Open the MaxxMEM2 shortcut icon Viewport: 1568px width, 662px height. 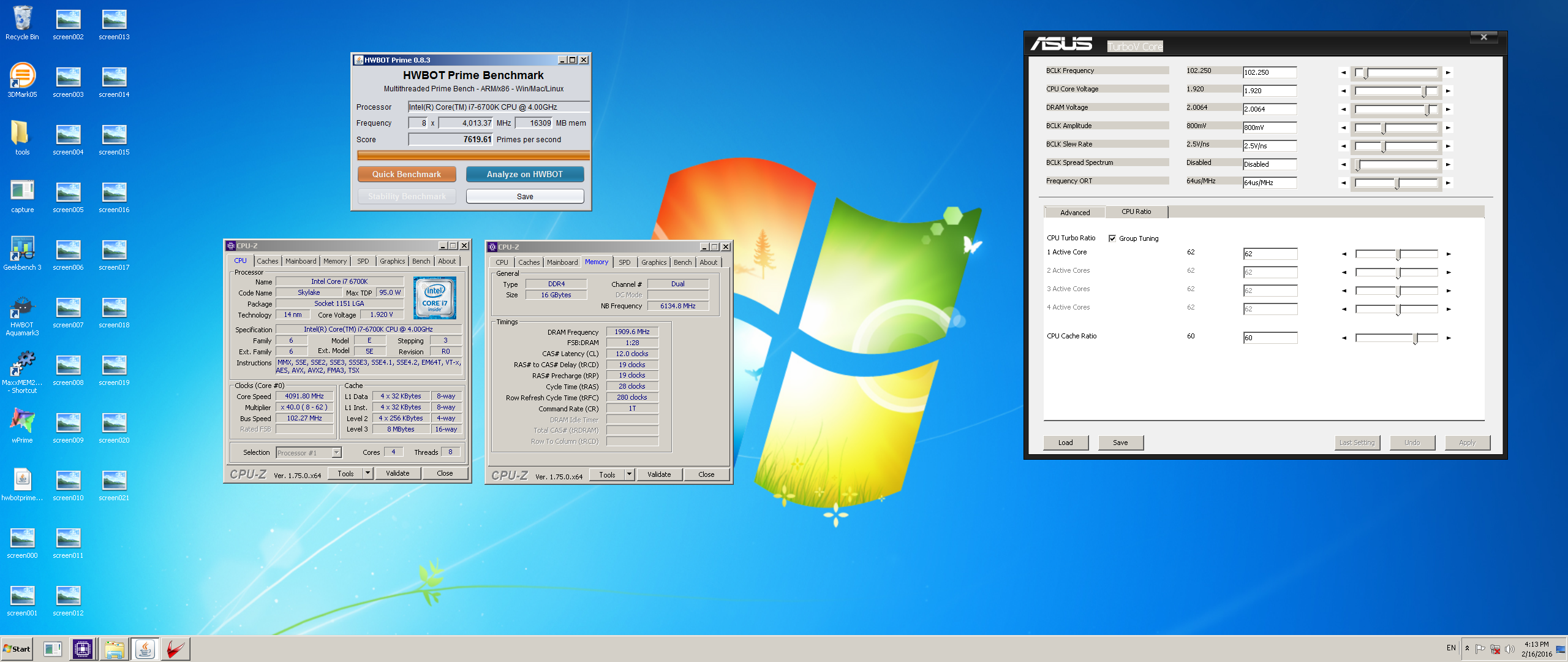coord(22,373)
